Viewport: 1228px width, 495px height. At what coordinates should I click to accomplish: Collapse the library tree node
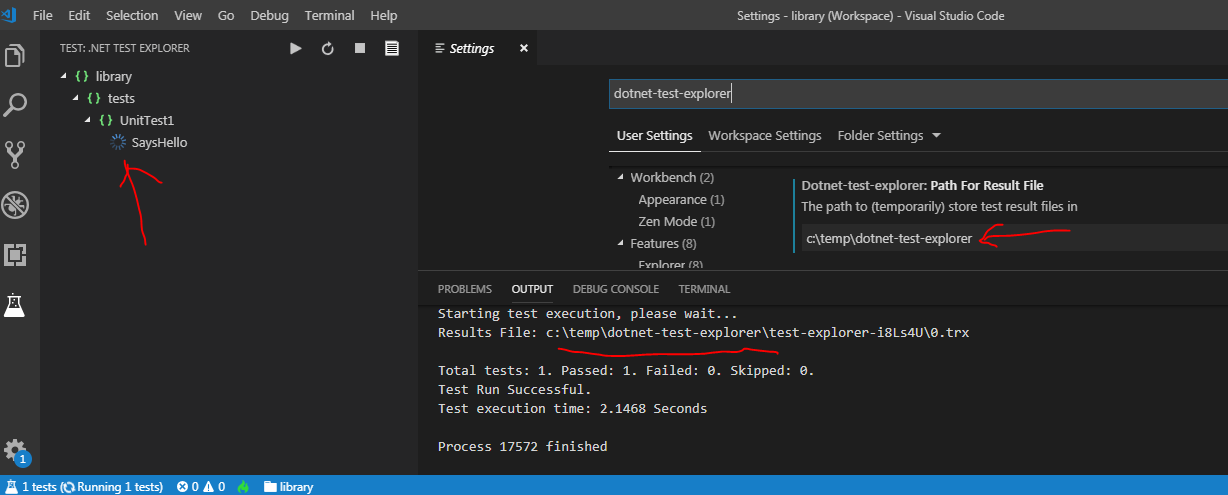coord(64,76)
